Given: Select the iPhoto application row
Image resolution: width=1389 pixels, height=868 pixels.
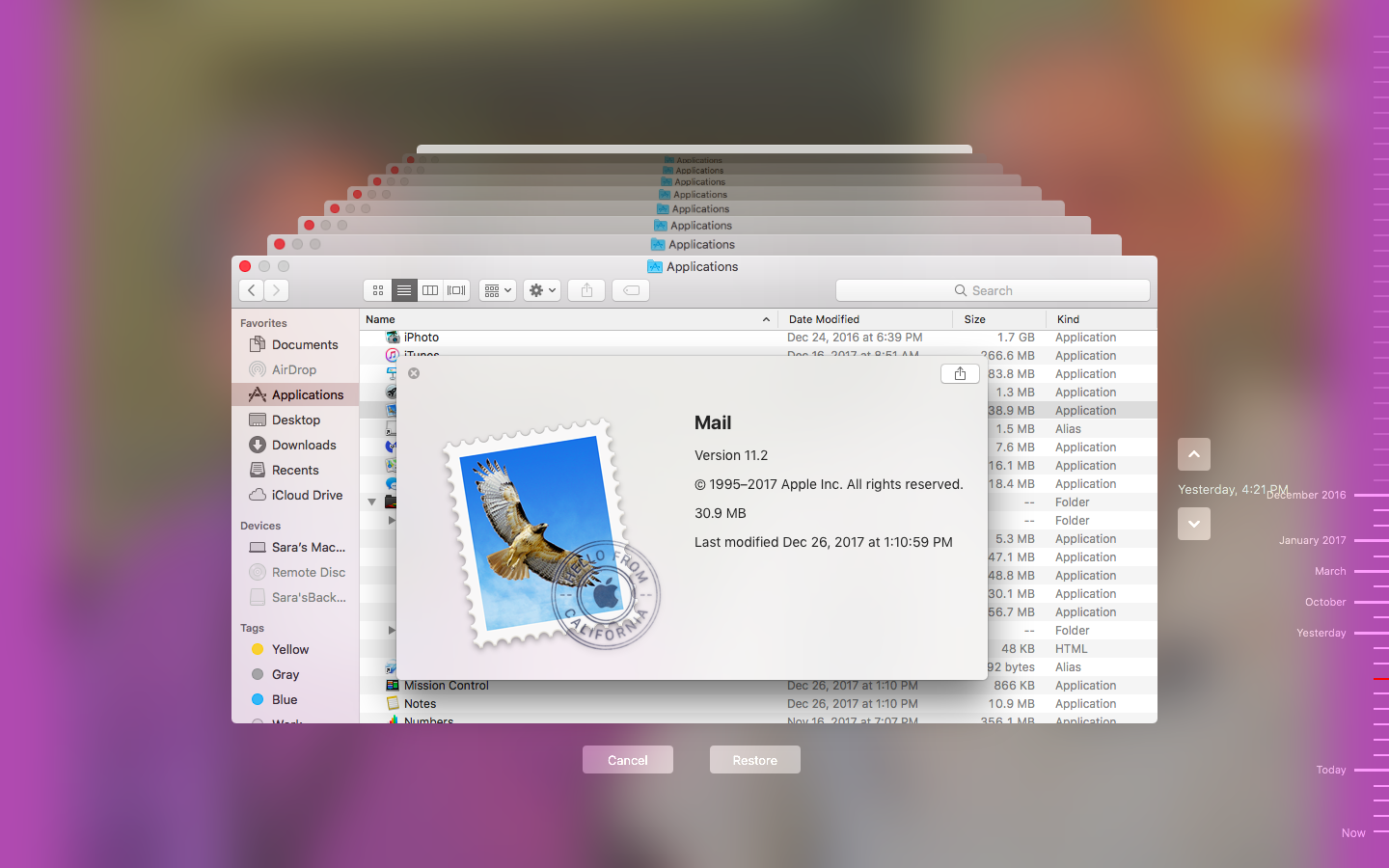Looking at the screenshot, I should pyautogui.click(x=758, y=338).
